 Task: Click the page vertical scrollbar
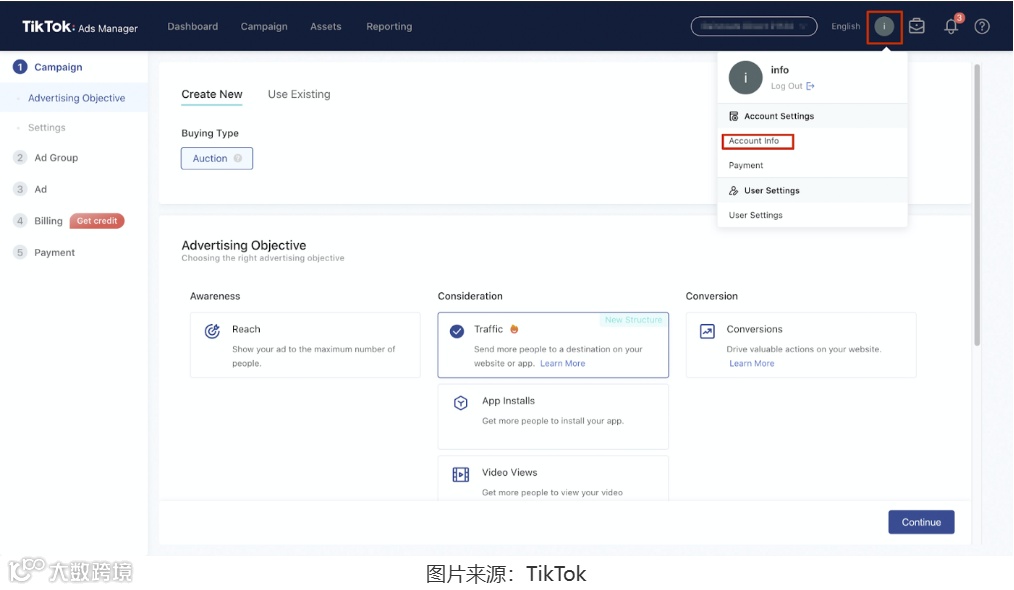point(977,204)
